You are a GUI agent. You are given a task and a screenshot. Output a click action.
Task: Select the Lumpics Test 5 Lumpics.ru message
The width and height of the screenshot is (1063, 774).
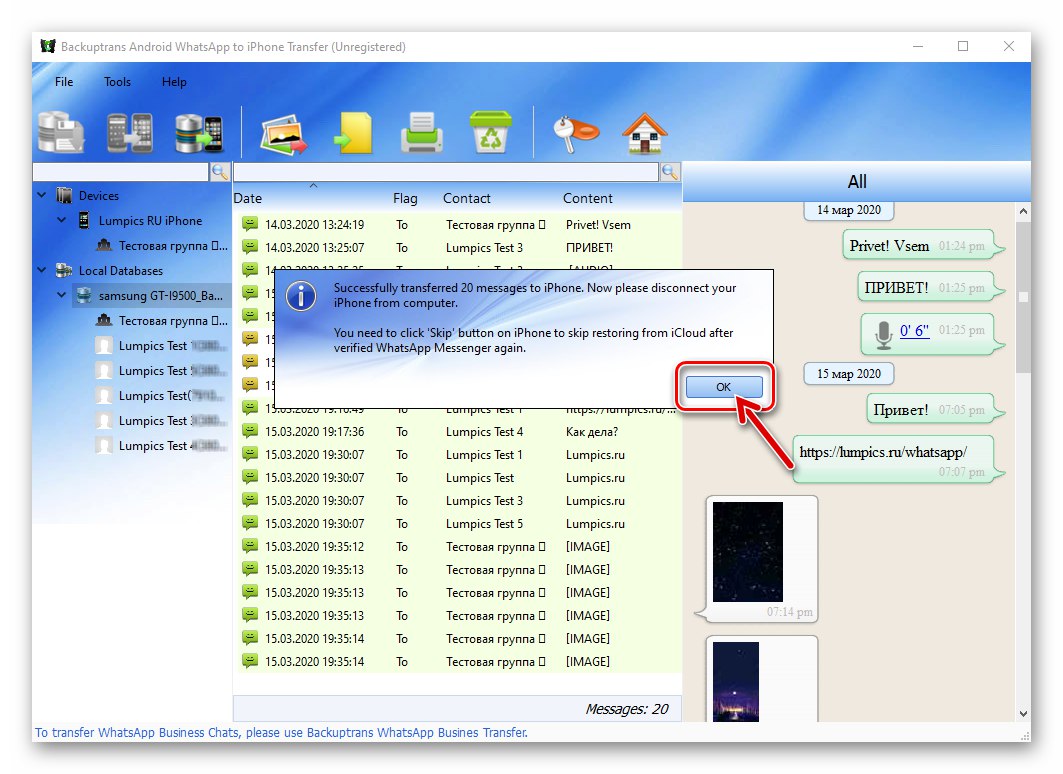458,524
